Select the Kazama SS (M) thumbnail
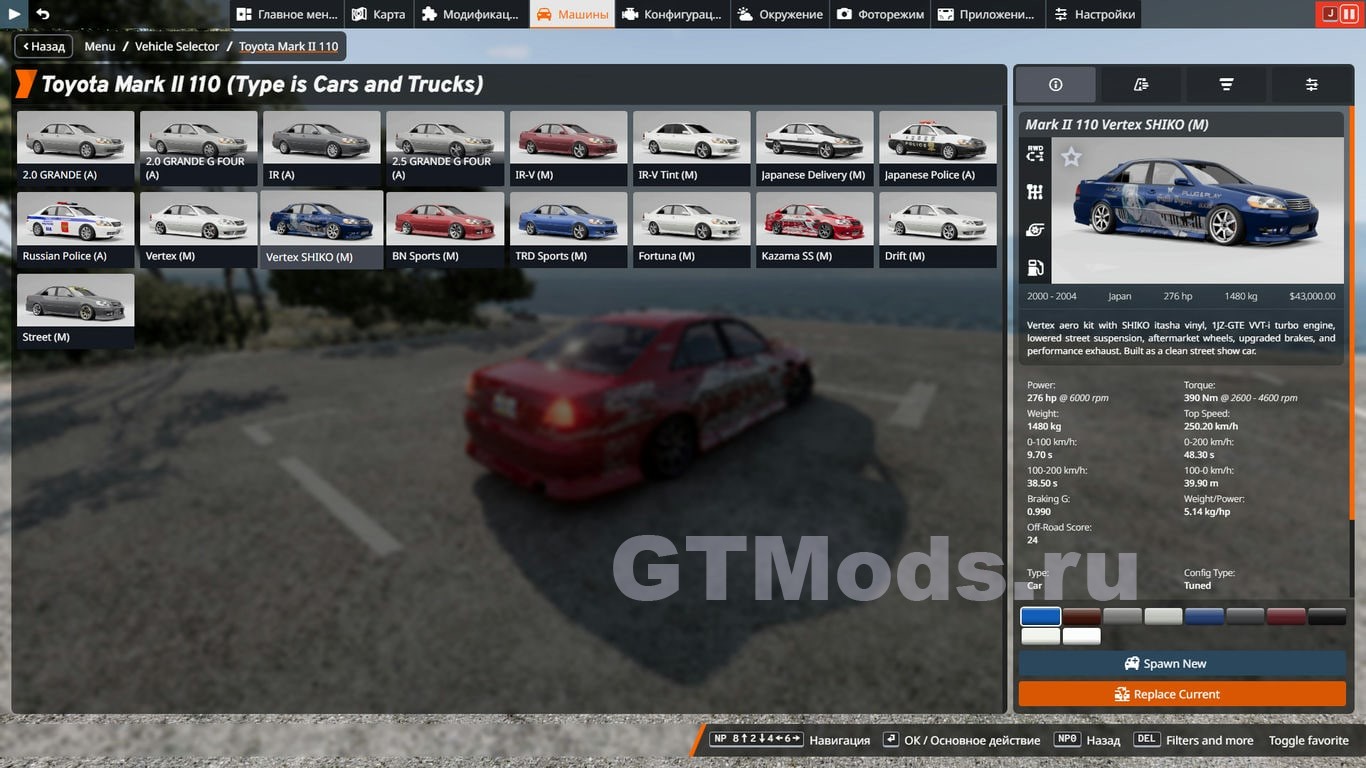The width and height of the screenshot is (1366, 768). click(x=814, y=229)
